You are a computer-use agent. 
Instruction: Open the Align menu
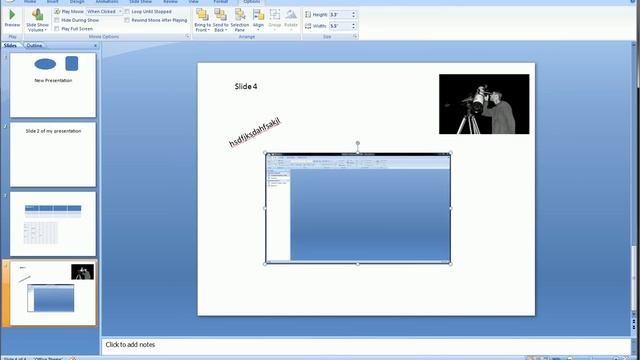pyautogui.click(x=258, y=20)
